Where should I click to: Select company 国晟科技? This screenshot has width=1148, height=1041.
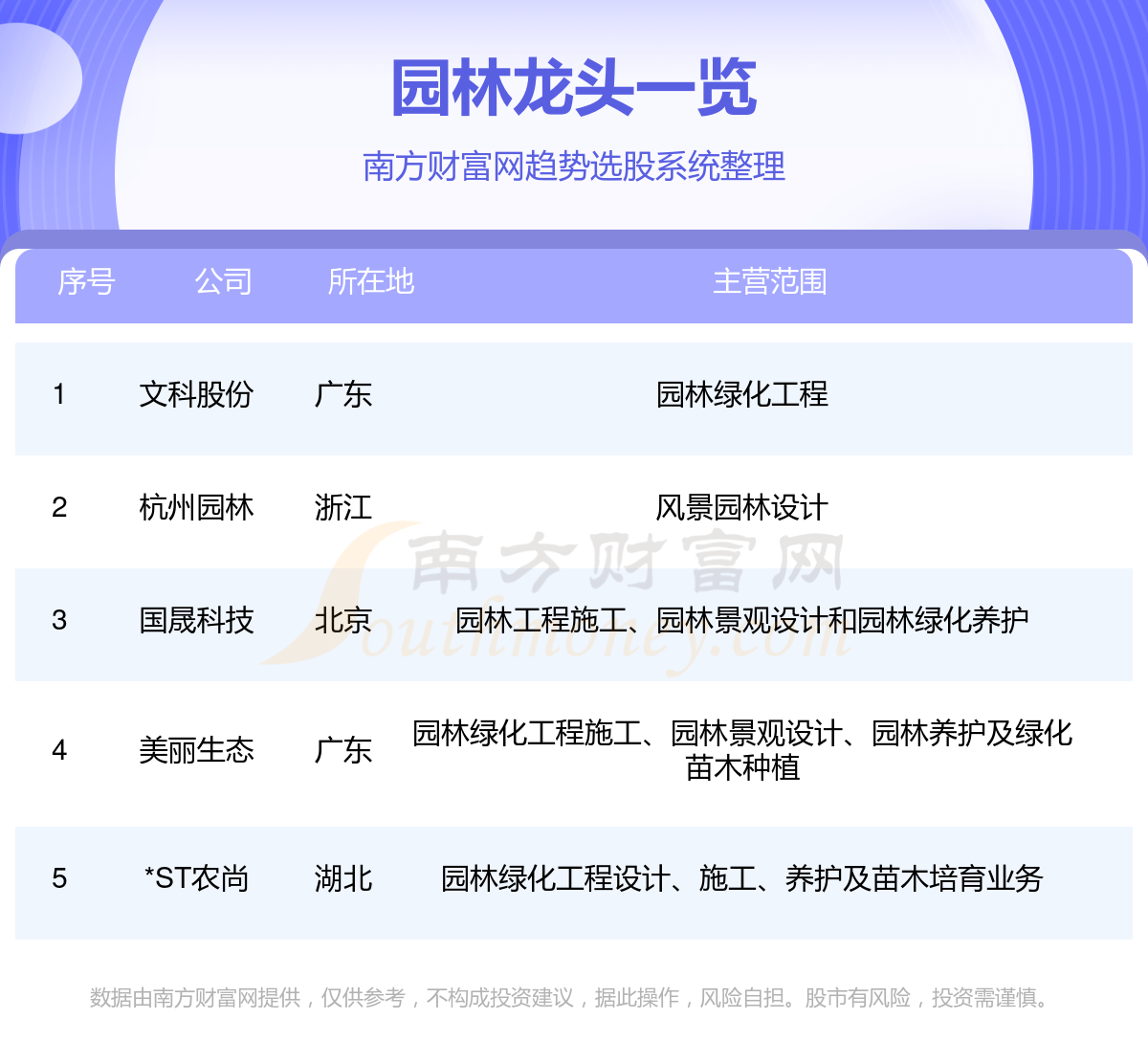coord(196,620)
